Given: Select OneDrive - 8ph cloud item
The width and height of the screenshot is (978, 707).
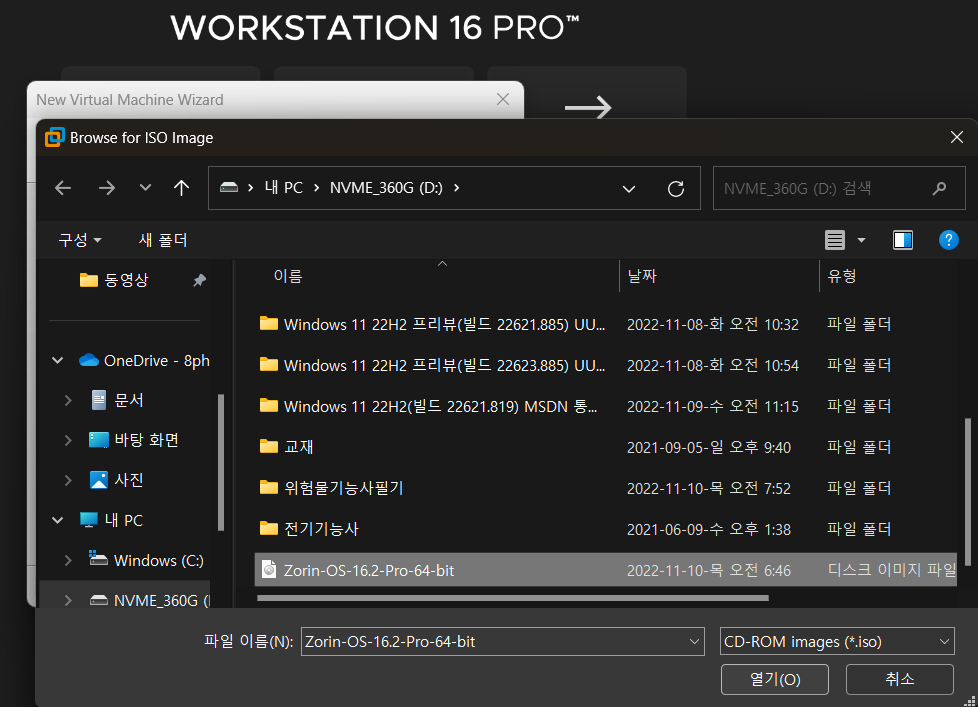Looking at the screenshot, I should point(145,360).
